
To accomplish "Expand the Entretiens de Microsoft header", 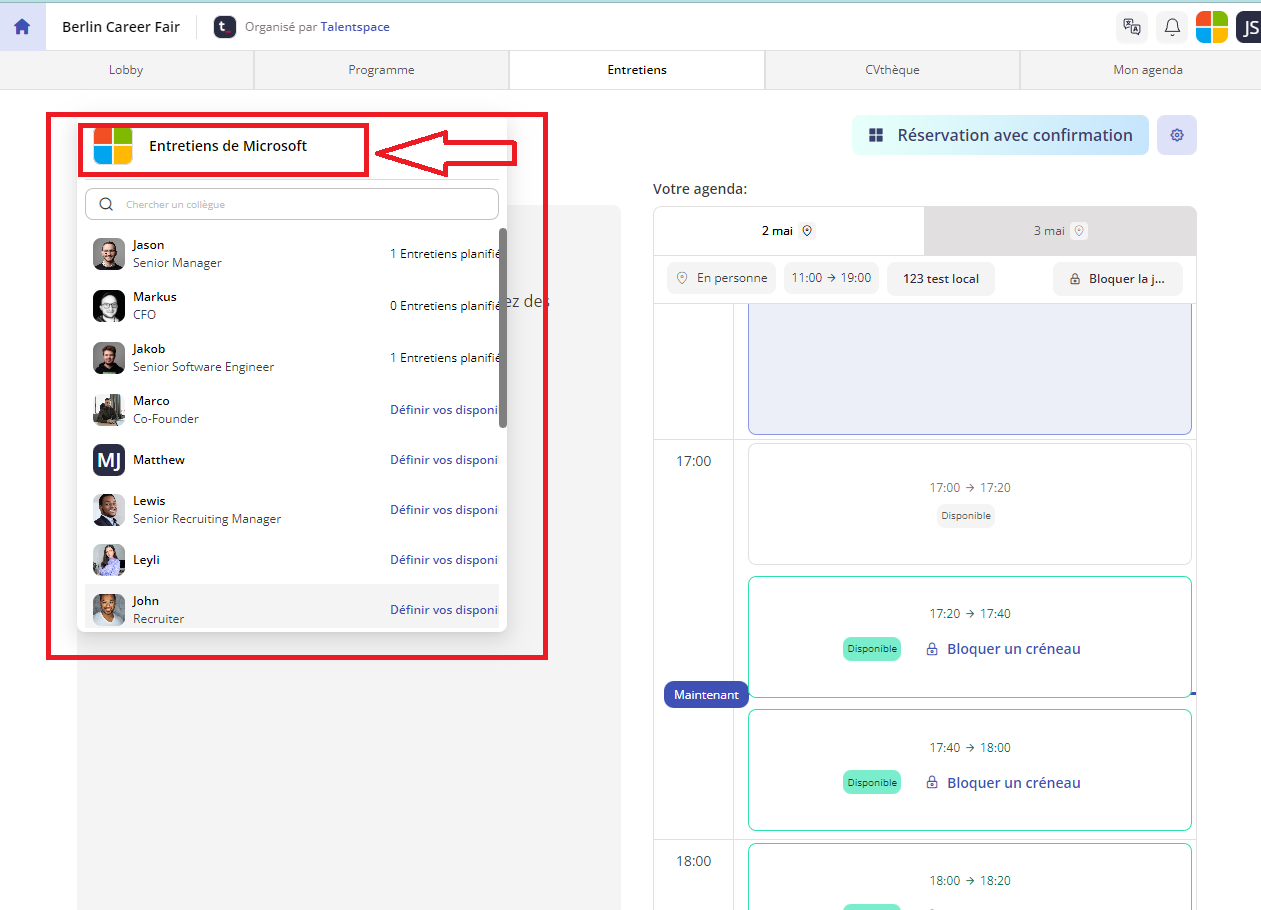I will 227,146.
